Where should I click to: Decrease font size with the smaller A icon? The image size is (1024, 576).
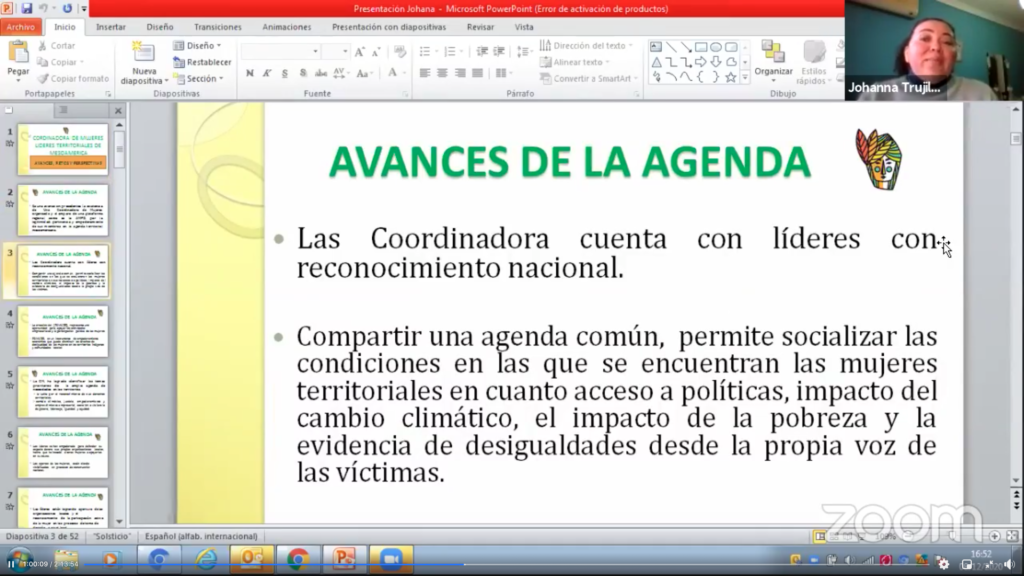376,52
